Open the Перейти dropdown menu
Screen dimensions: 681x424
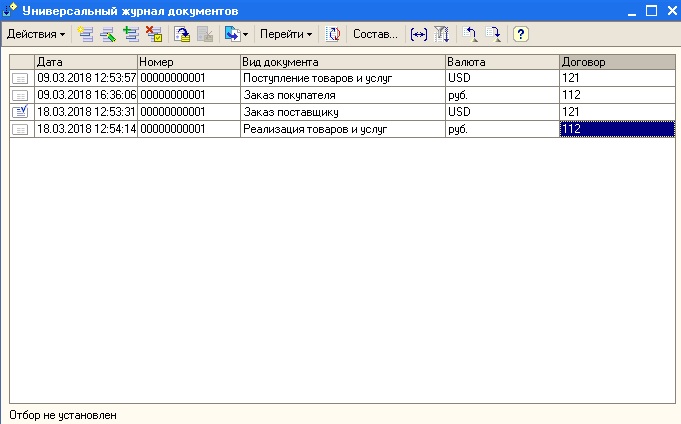(x=286, y=34)
